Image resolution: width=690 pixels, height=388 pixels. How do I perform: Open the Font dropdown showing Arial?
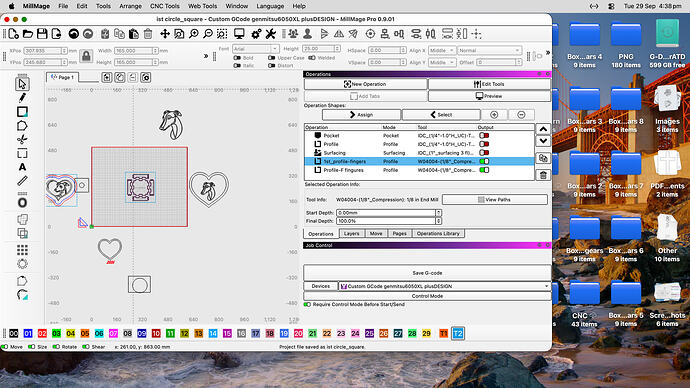coord(255,49)
